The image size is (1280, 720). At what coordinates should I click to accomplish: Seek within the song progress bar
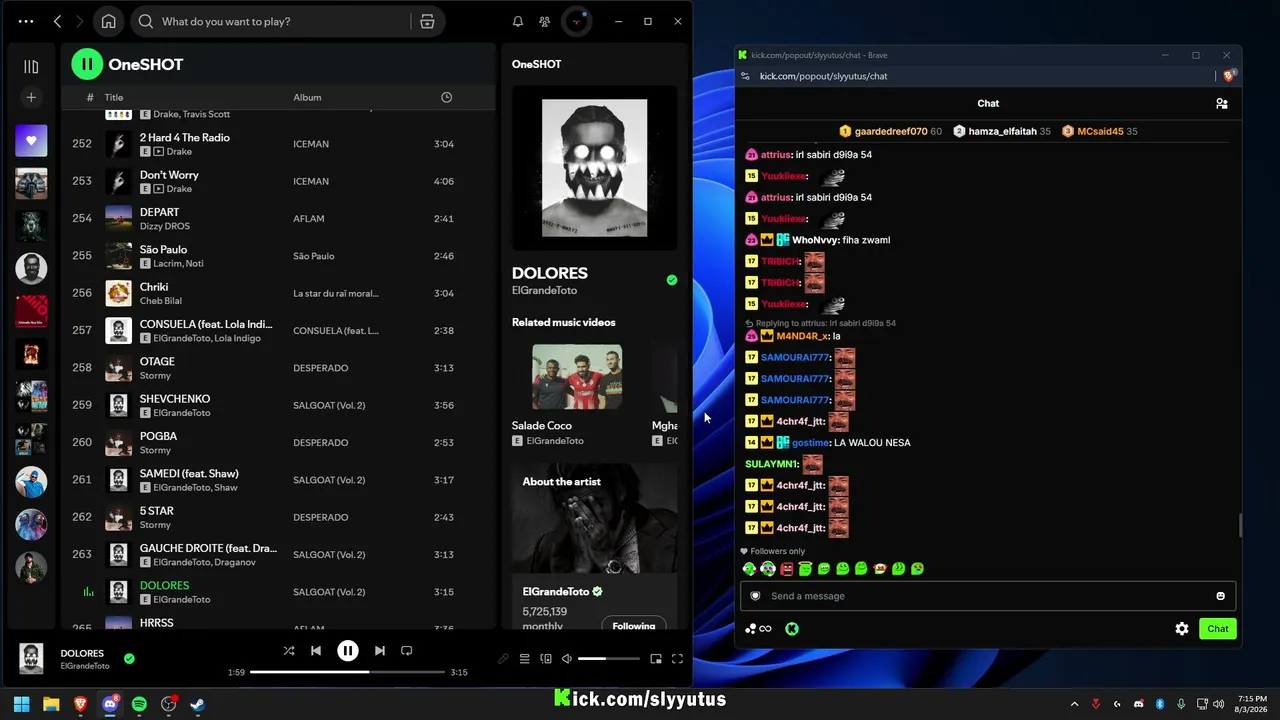[x=346, y=672]
